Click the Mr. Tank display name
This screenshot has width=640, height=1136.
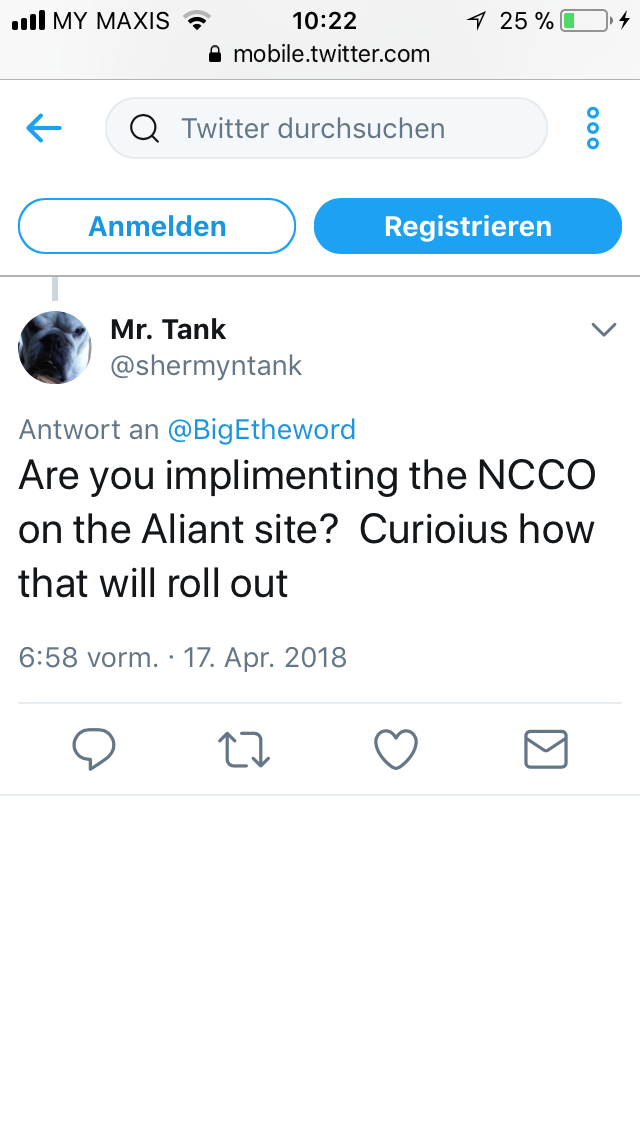tap(168, 329)
